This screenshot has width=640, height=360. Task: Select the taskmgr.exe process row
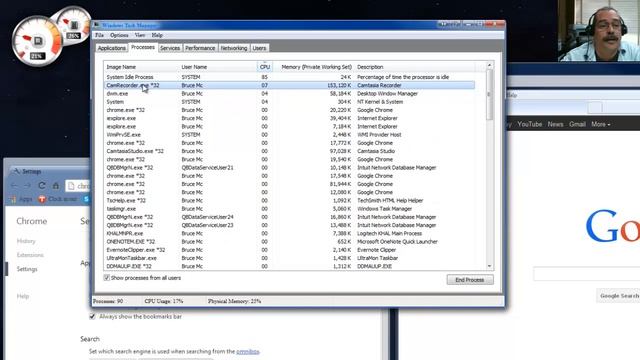click(289, 209)
